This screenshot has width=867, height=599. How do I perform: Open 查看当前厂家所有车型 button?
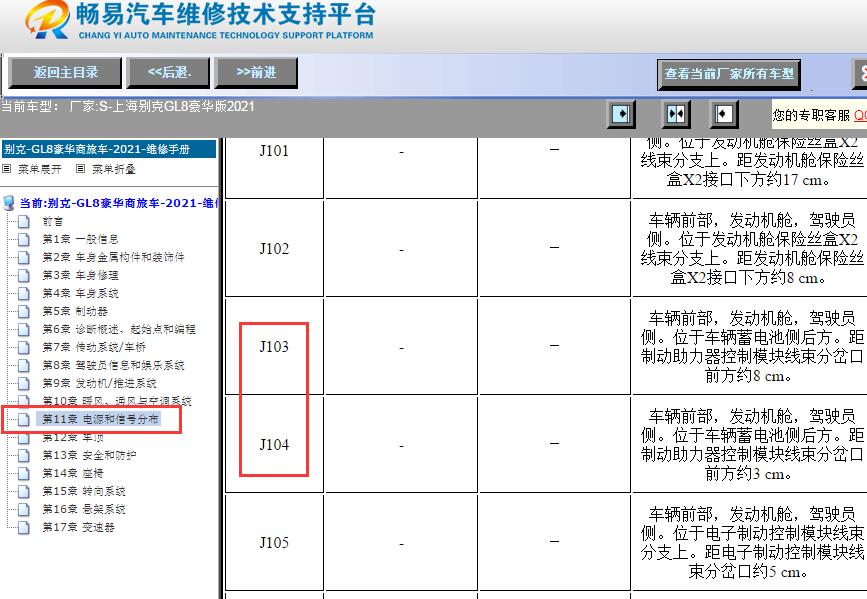pyautogui.click(x=729, y=74)
